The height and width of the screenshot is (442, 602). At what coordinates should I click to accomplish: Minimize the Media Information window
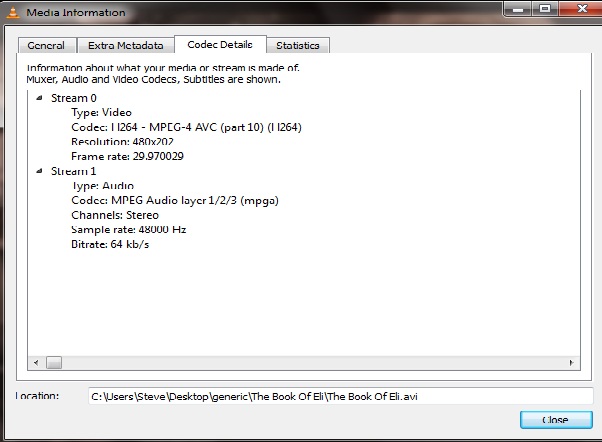pos(518,9)
